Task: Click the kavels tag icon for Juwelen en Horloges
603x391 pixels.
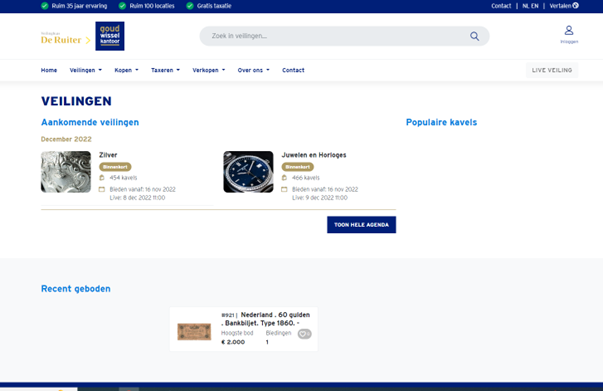Action: click(284, 178)
